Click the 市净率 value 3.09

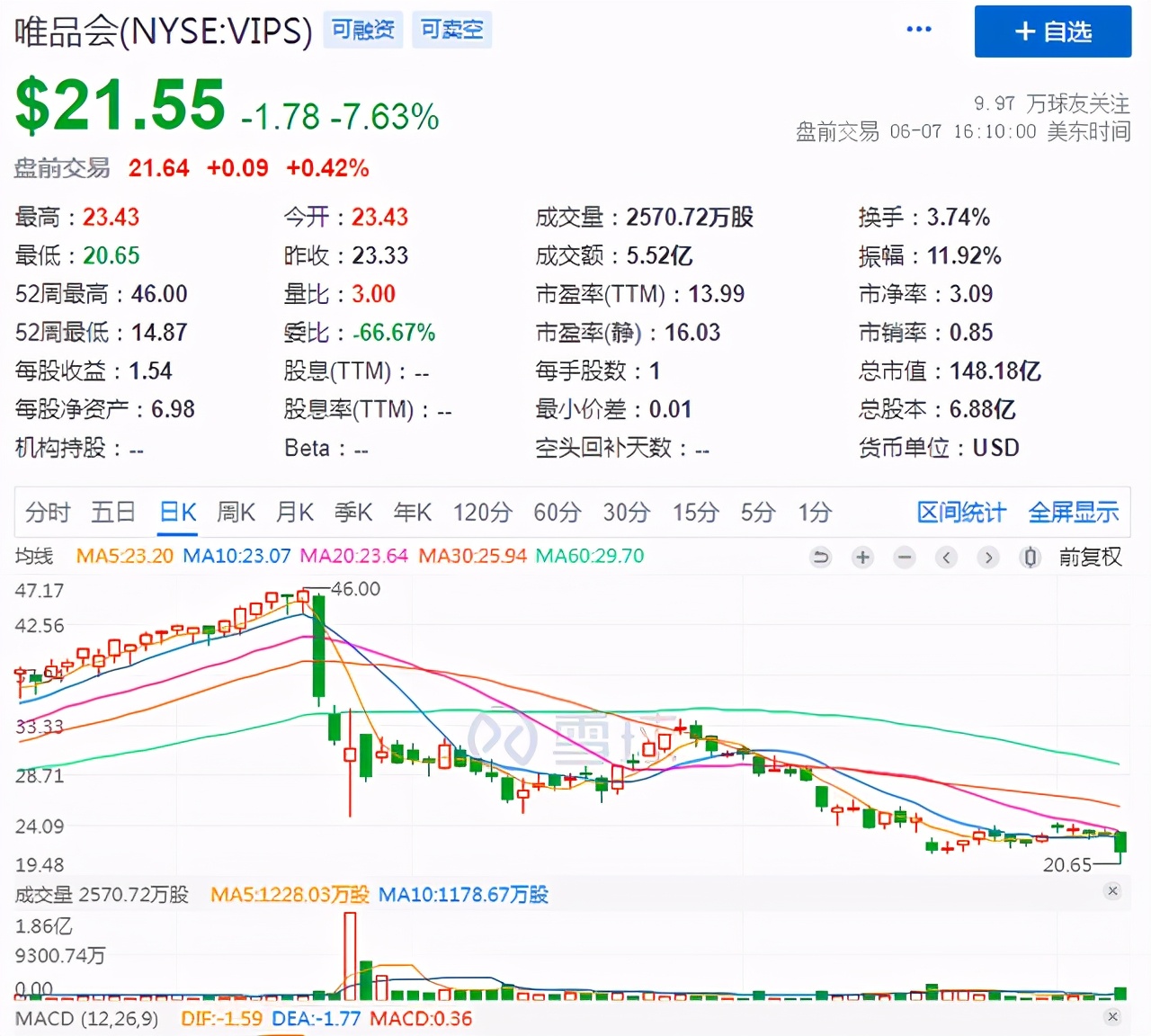tap(971, 294)
